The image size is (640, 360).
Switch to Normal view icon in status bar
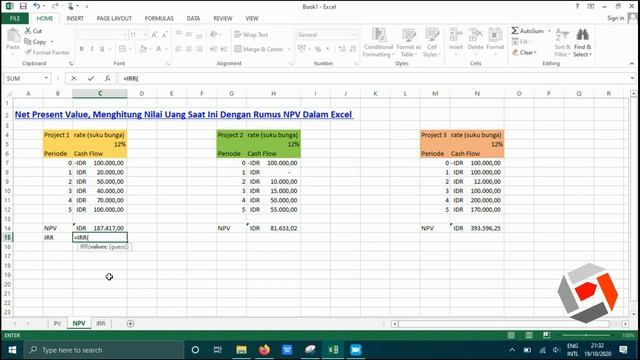[511, 335]
